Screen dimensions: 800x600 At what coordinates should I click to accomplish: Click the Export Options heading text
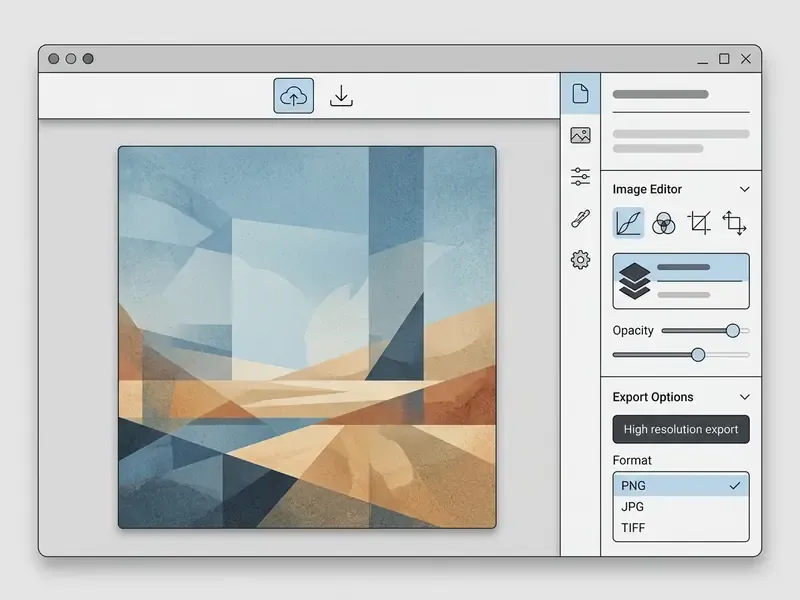coord(653,397)
